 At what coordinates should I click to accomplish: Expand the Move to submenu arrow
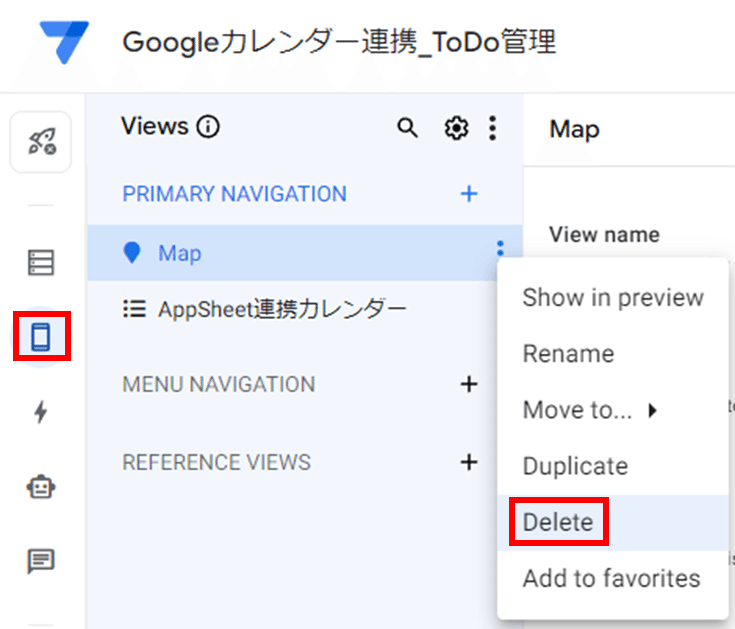[652, 411]
